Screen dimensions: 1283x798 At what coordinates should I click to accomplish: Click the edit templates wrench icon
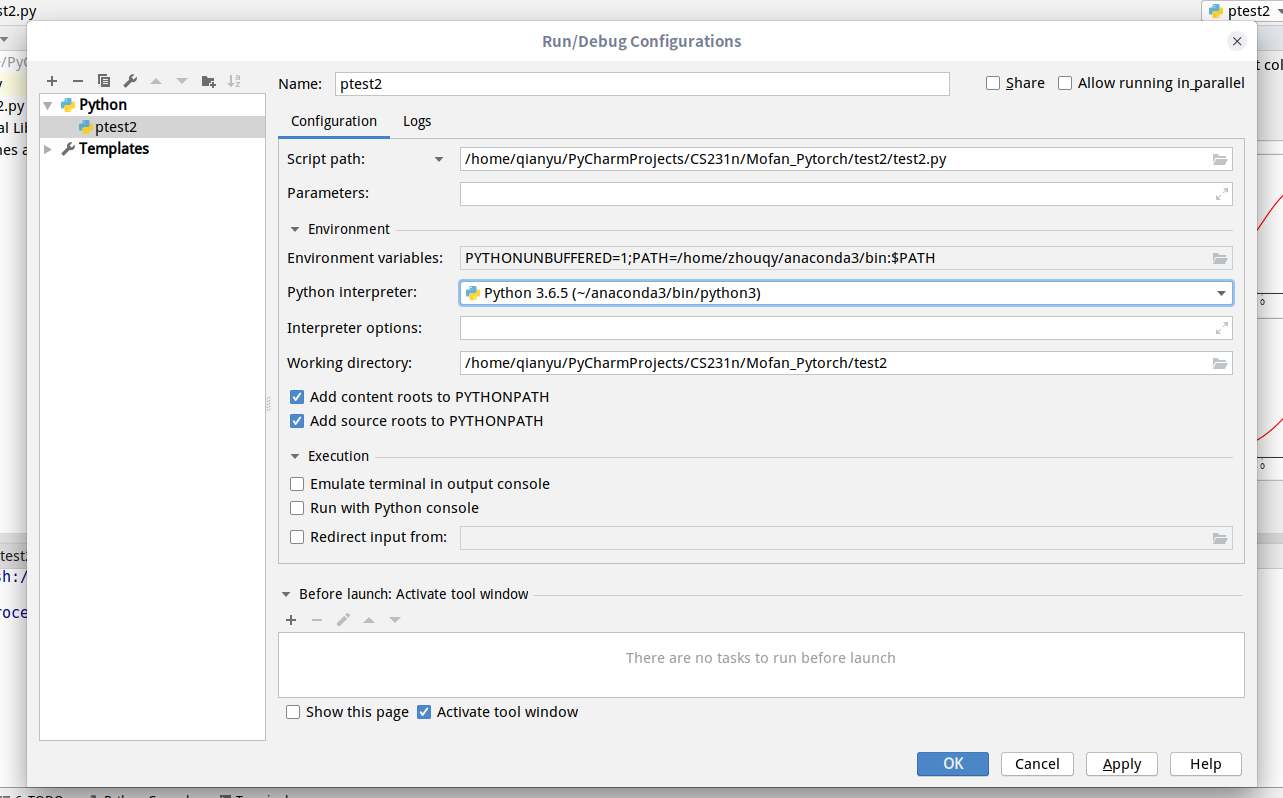pos(130,81)
